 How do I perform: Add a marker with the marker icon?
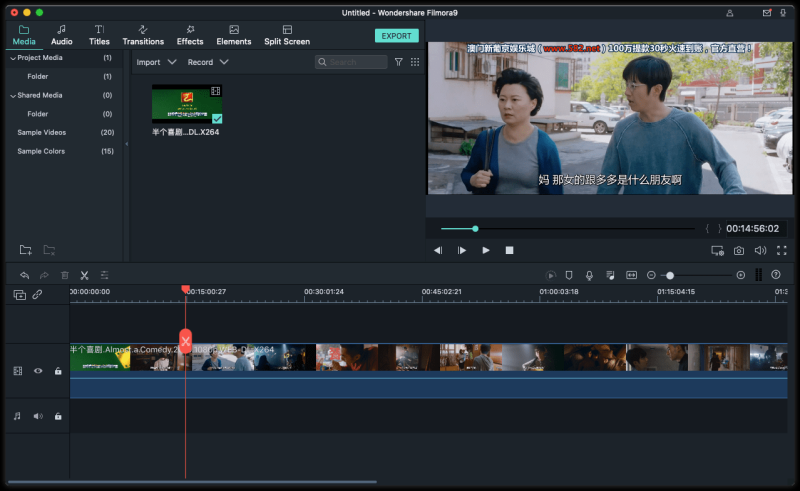pyautogui.click(x=569, y=275)
